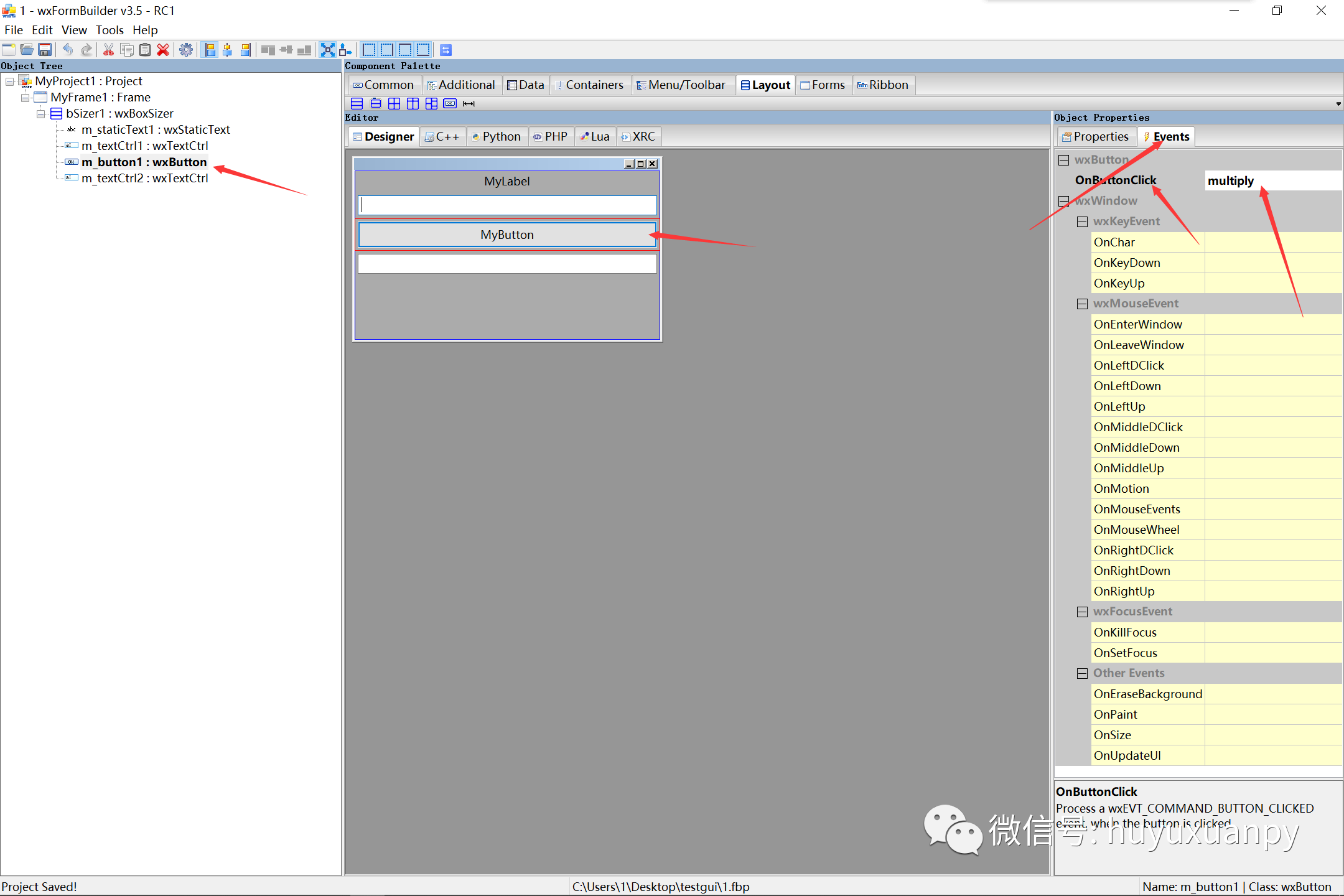Add a wxBoxSizer from Layout palette
The height and width of the screenshot is (896, 1344).
click(357, 103)
